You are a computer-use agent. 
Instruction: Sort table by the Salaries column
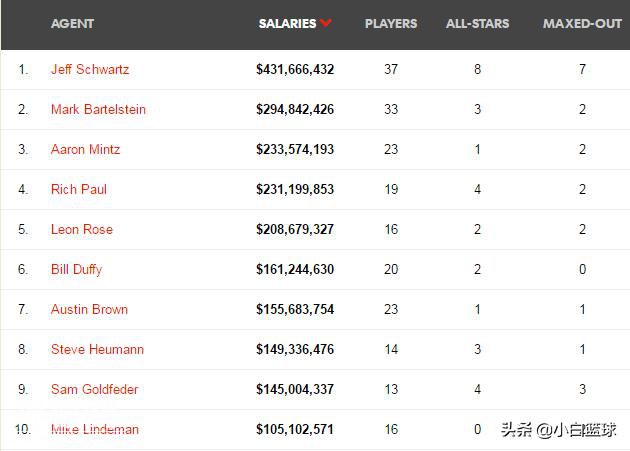[287, 24]
